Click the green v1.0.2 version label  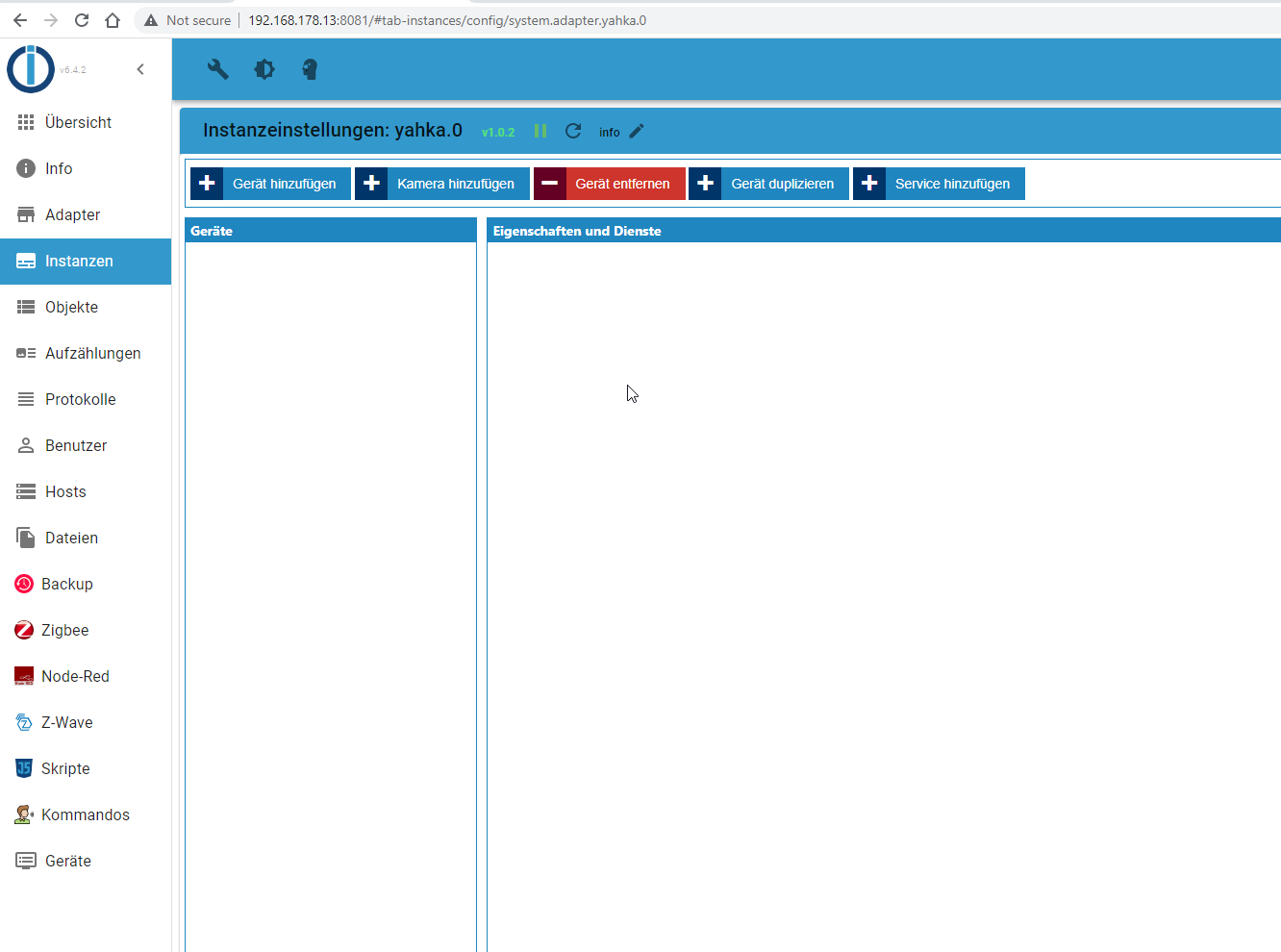click(498, 133)
